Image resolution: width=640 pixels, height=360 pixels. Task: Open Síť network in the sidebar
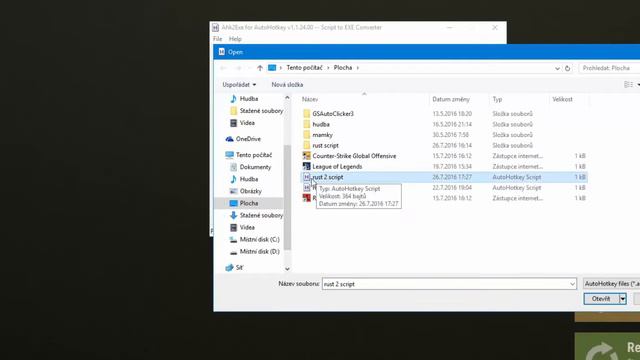tap(239, 268)
